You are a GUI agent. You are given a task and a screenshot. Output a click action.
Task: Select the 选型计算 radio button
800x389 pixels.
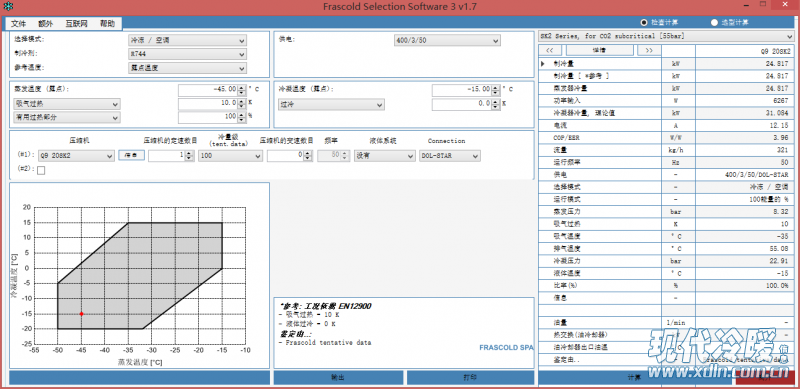714,22
